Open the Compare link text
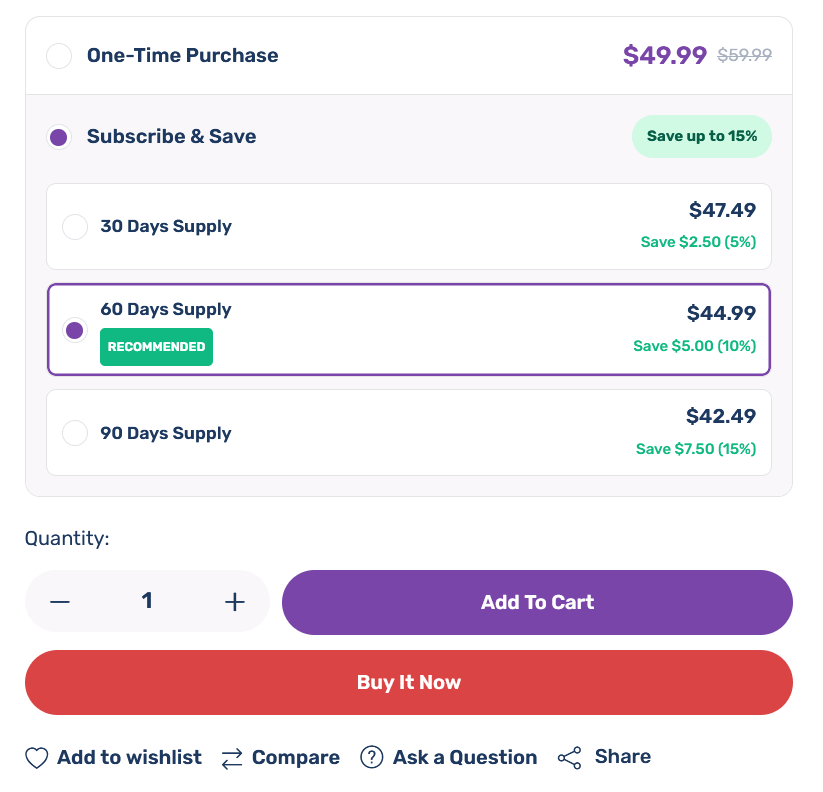823x792 pixels. tap(296, 758)
